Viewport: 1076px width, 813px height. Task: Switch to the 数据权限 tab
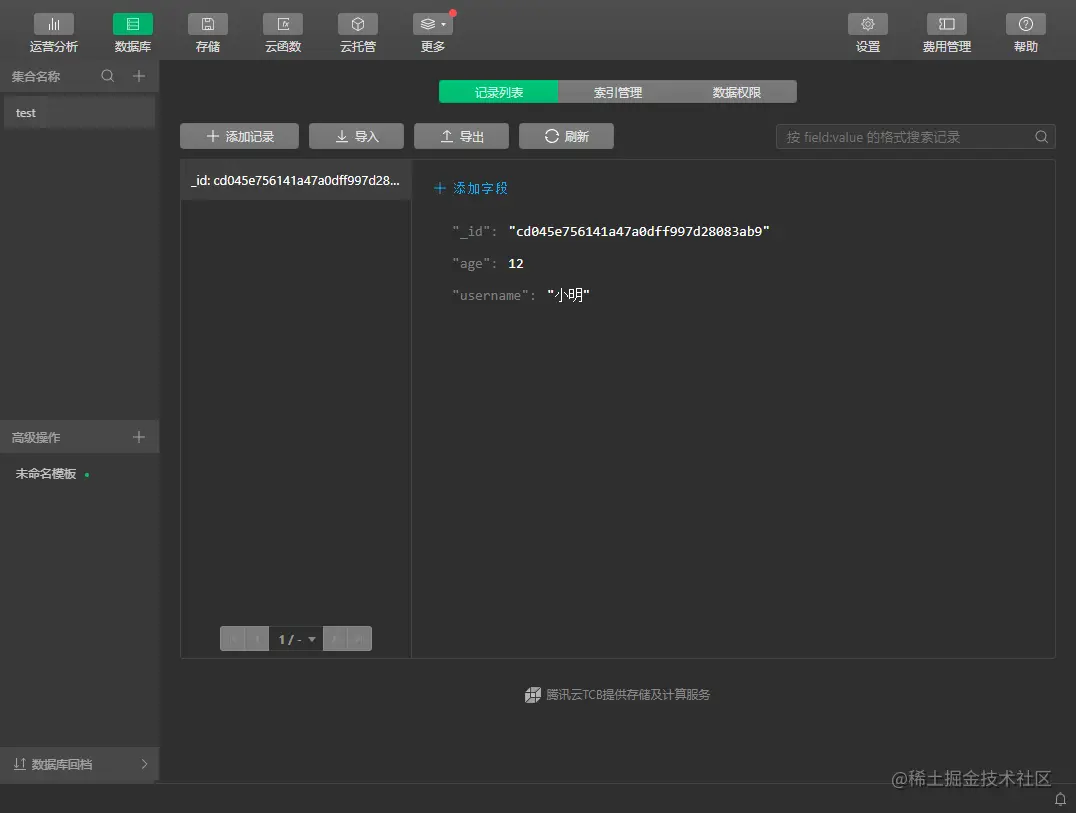click(x=737, y=92)
